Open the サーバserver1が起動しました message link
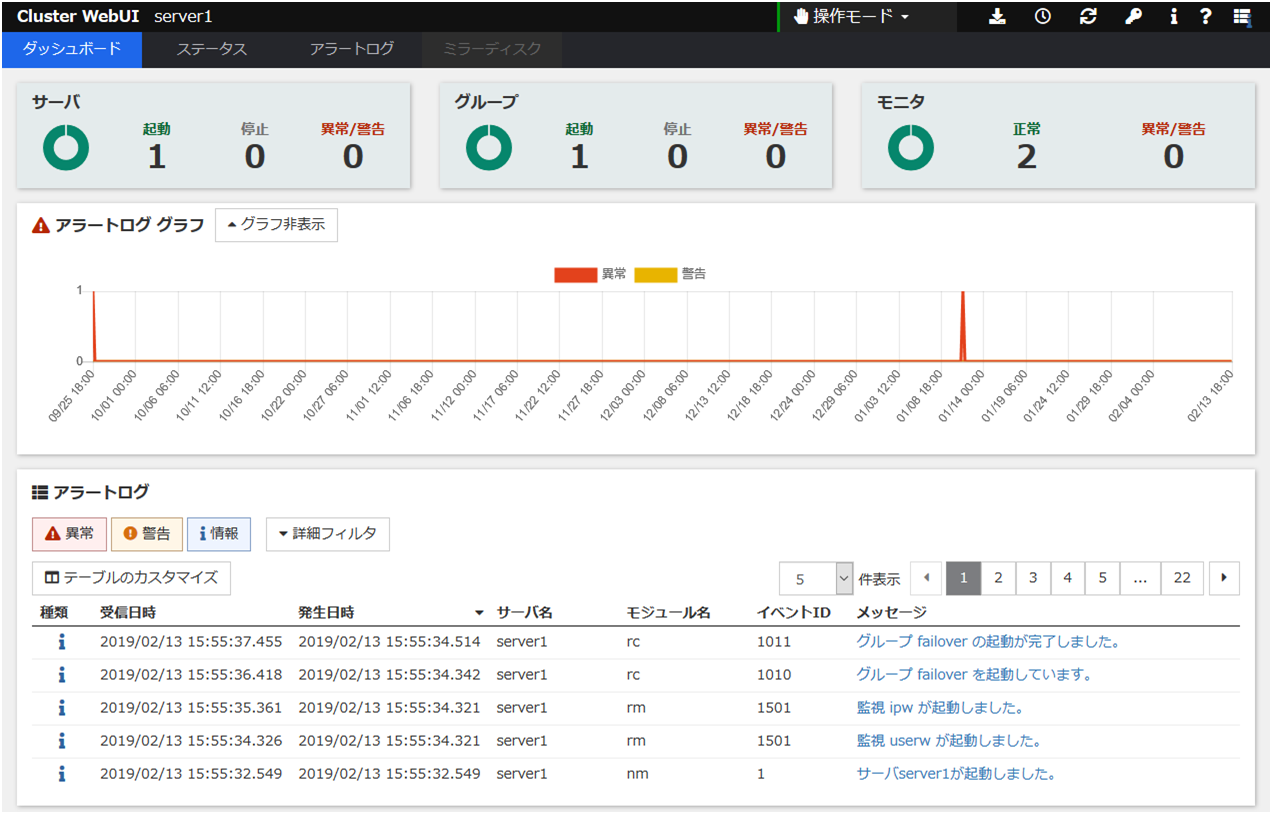The height and width of the screenshot is (814, 1272). tap(956, 774)
